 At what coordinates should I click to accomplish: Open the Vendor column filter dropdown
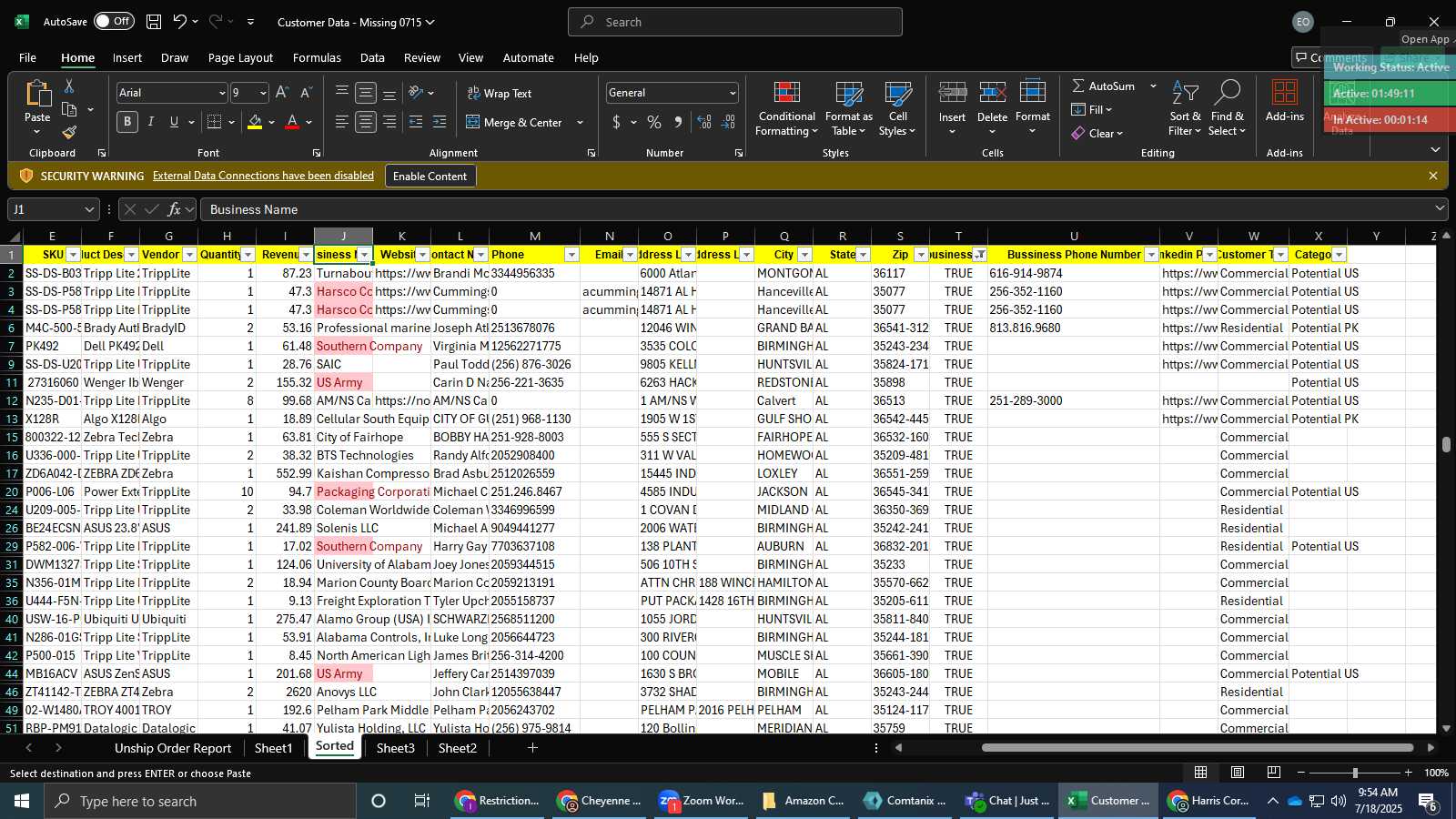click(189, 255)
